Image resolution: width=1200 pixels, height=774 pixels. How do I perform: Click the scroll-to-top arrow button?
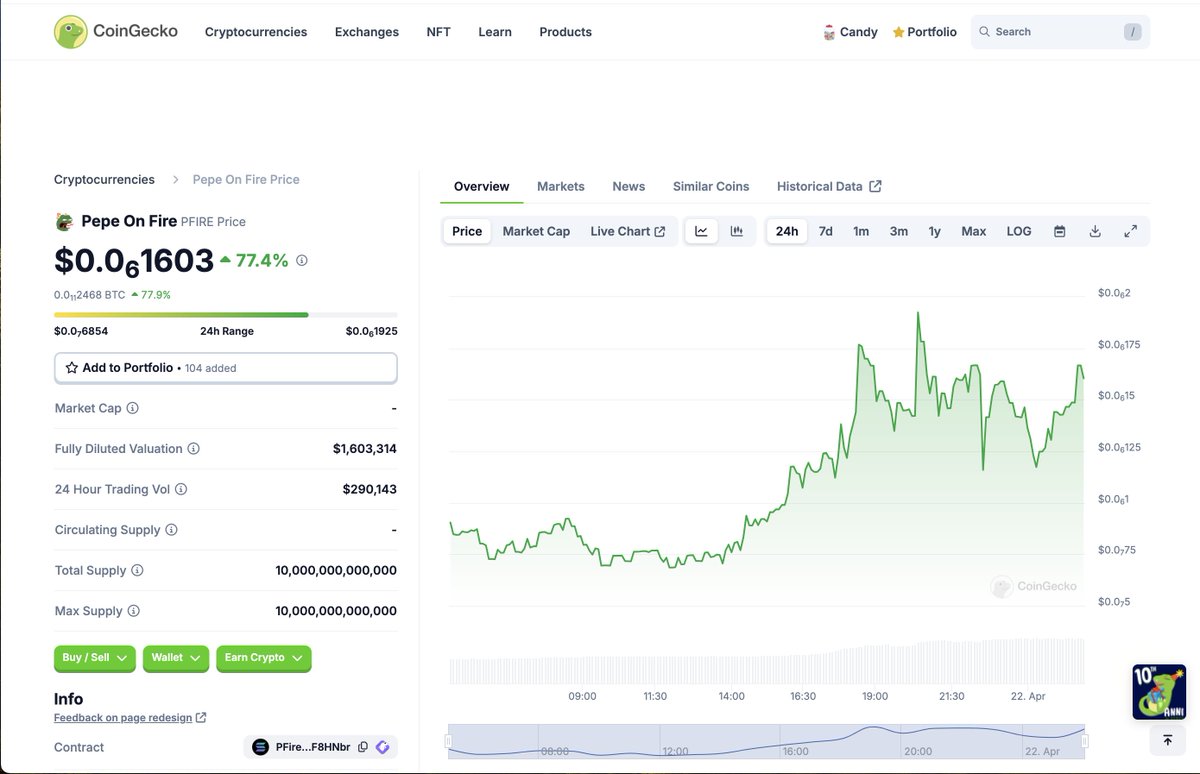point(1167,740)
